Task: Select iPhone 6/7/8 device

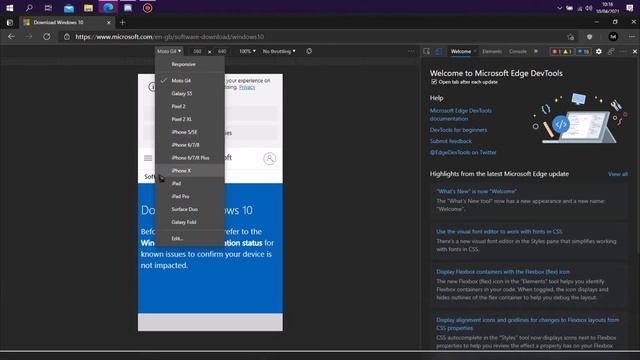Action: click(190, 145)
